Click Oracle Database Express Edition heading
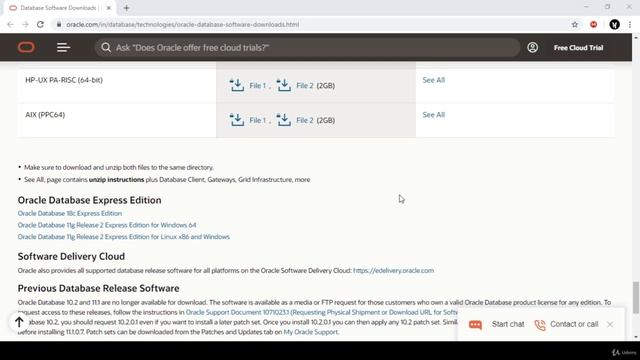Screen dimensions: 640x360 [89, 200]
